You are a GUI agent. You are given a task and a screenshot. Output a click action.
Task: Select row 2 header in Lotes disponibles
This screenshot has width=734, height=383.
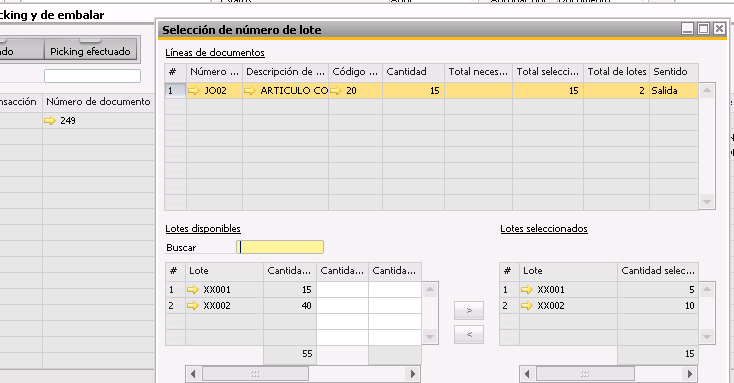coord(175,305)
